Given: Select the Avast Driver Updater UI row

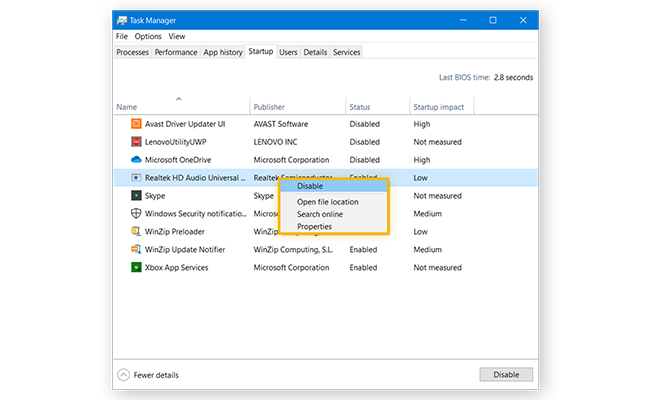Looking at the screenshot, I should tap(325, 124).
